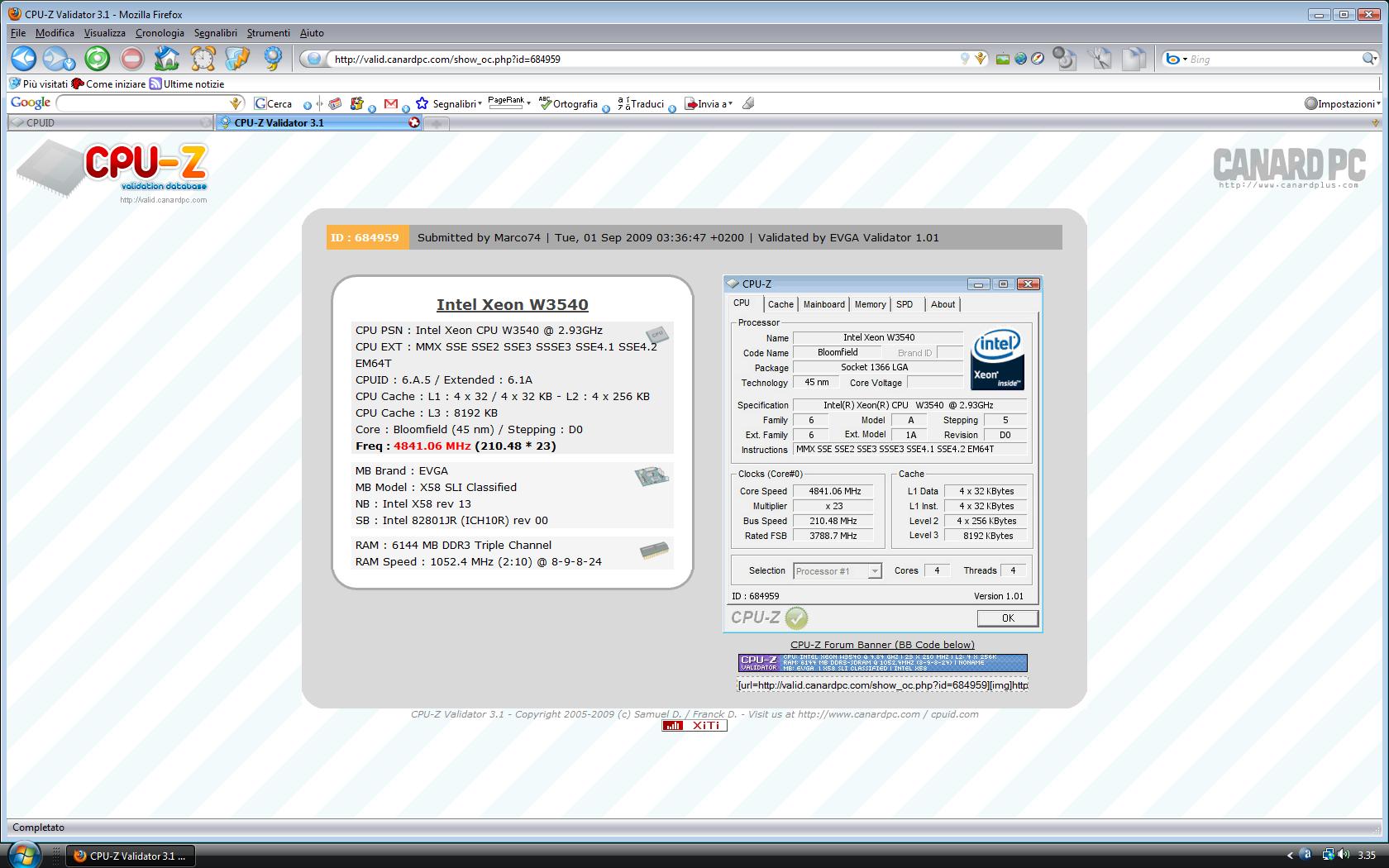Click the Traduci translate button
Image resolution: width=1389 pixels, height=868 pixels.
point(641,103)
